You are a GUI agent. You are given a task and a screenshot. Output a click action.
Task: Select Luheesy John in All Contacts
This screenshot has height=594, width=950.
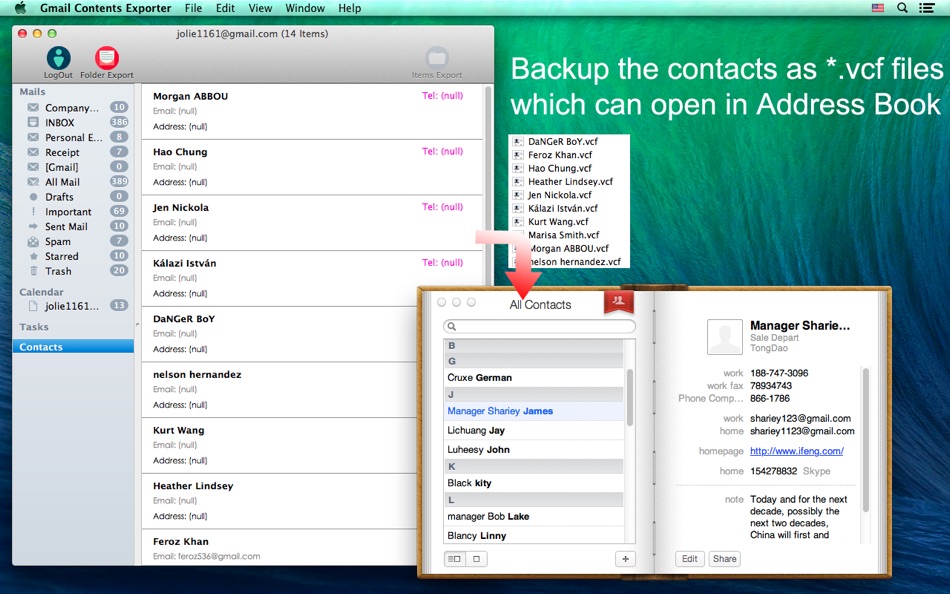[x=534, y=450]
